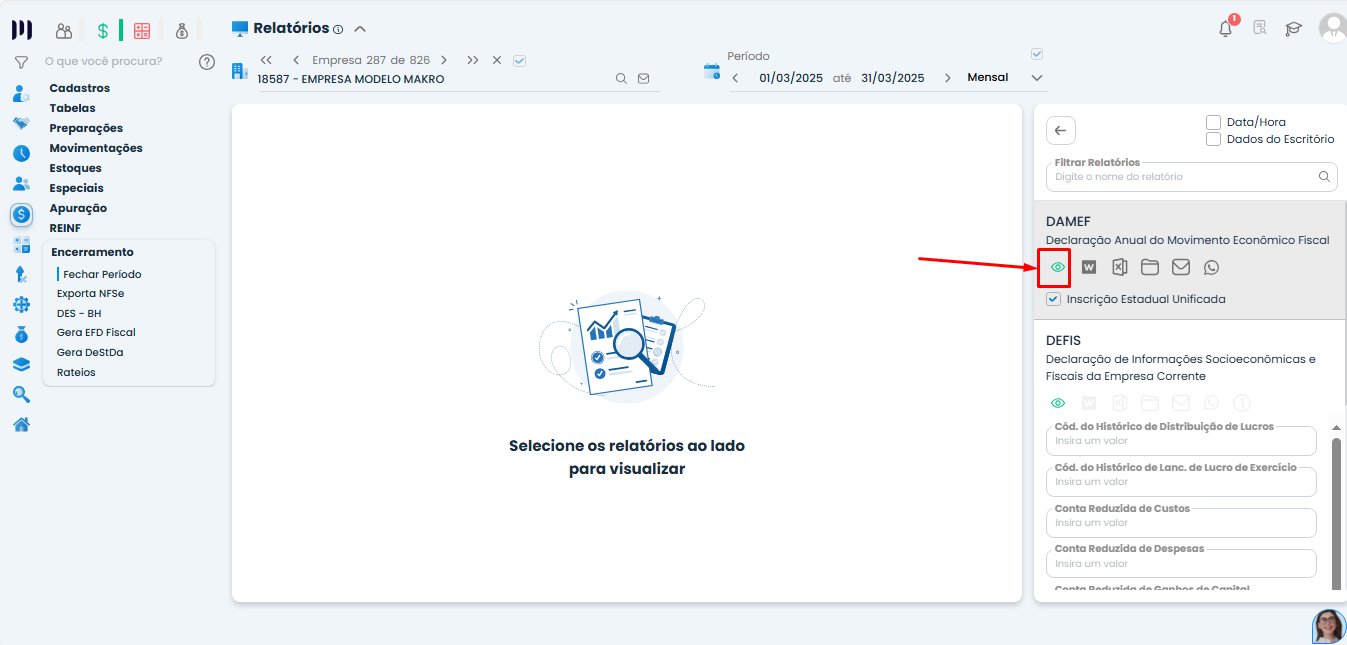
Task: Open the document search icon in top bar
Action: tap(1260, 29)
